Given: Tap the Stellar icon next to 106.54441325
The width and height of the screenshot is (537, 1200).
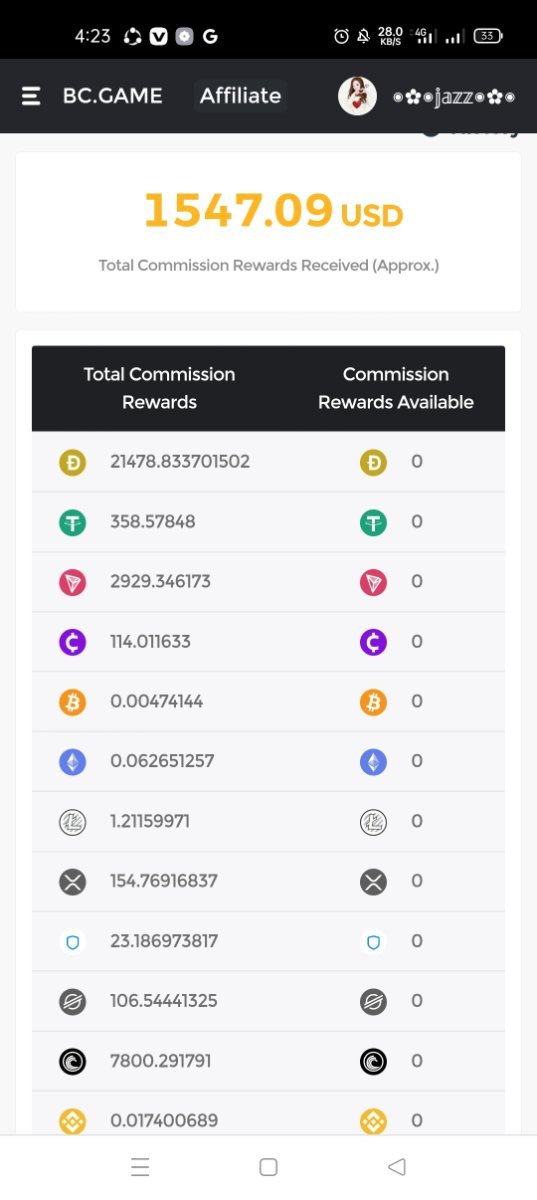Looking at the screenshot, I should point(72,1001).
